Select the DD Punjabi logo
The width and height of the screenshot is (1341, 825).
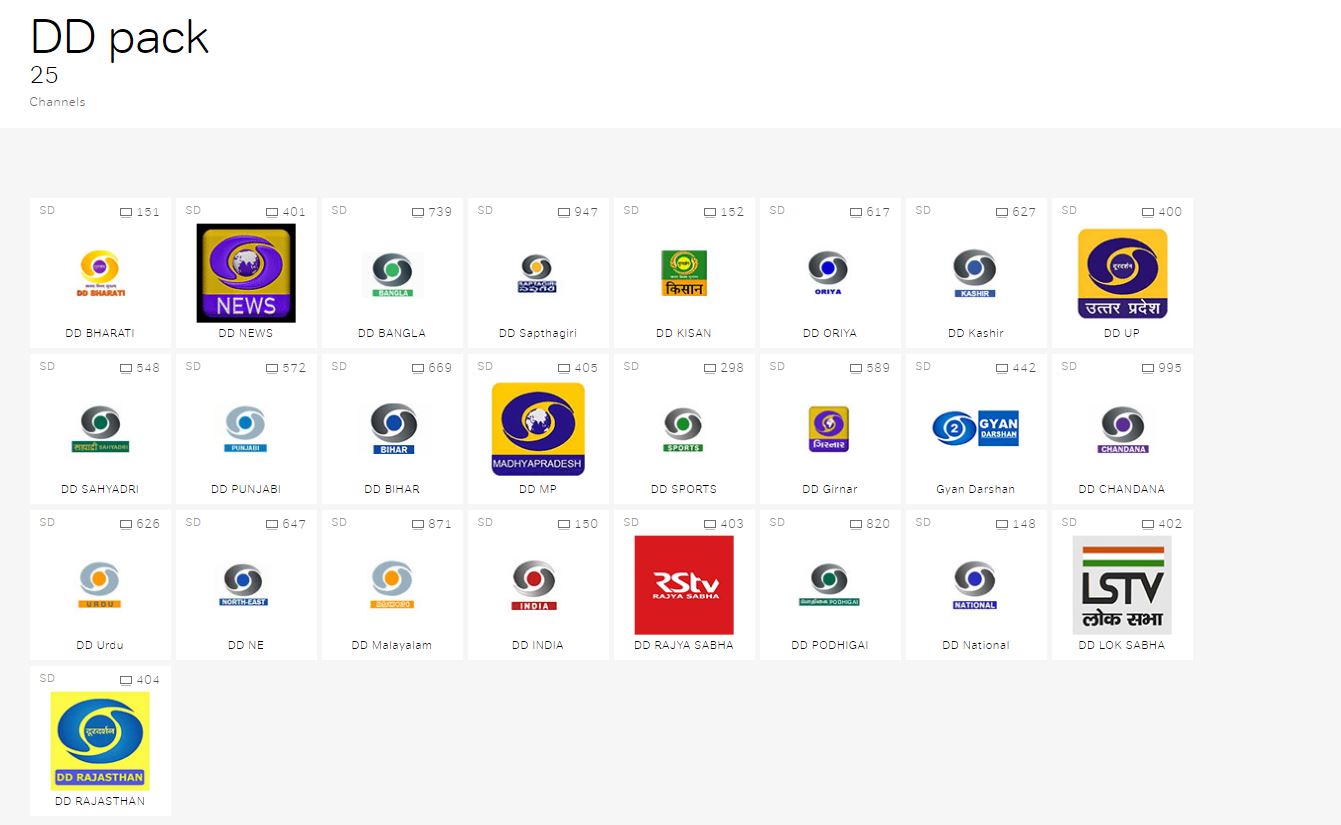246,429
